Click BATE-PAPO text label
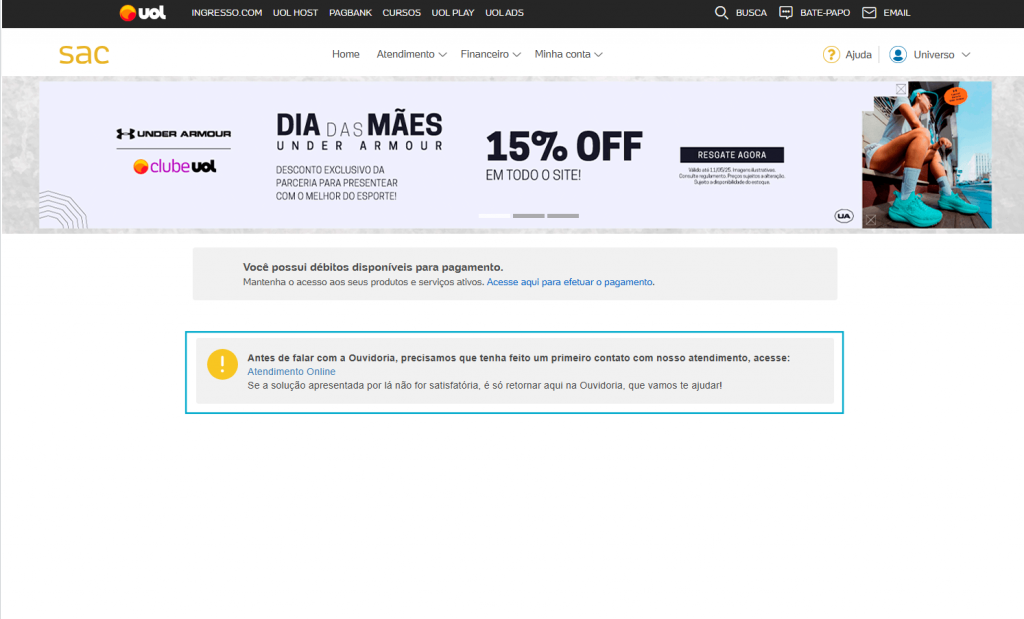1024x619 pixels. click(x=825, y=12)
